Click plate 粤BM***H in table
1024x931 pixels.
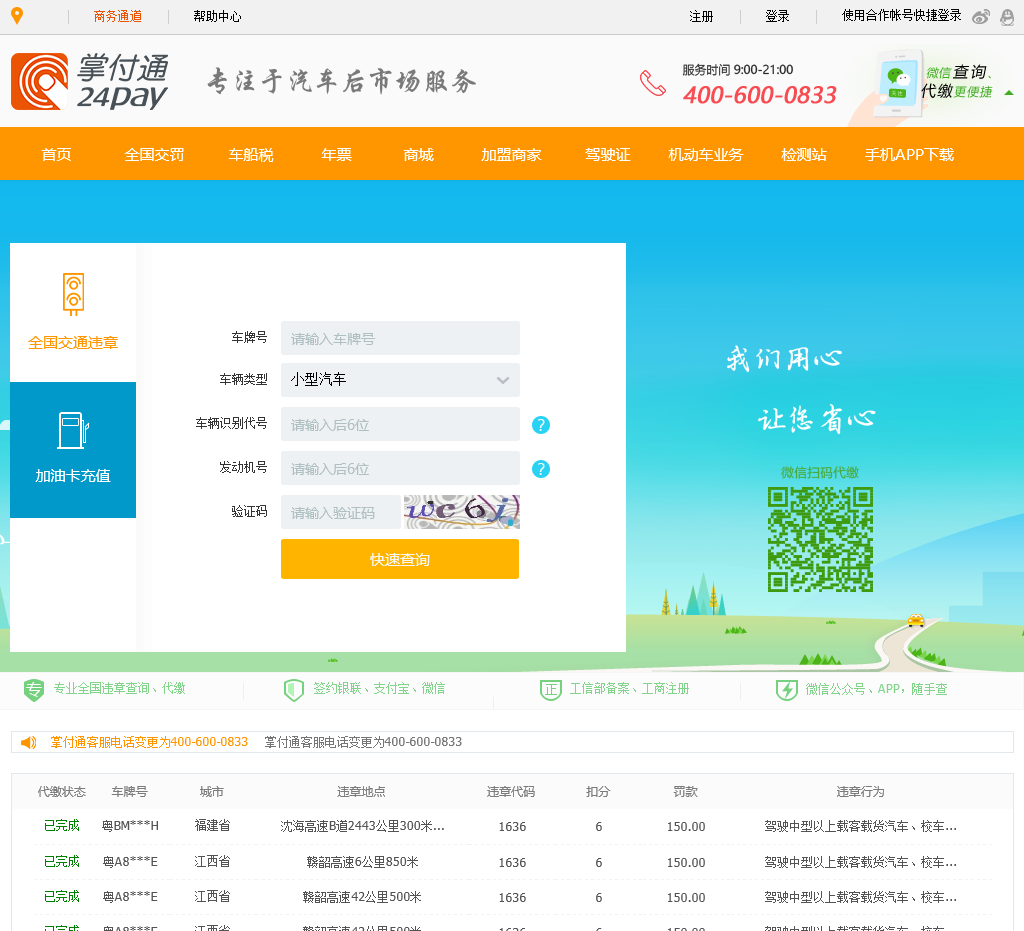click(x=130, y=826)
